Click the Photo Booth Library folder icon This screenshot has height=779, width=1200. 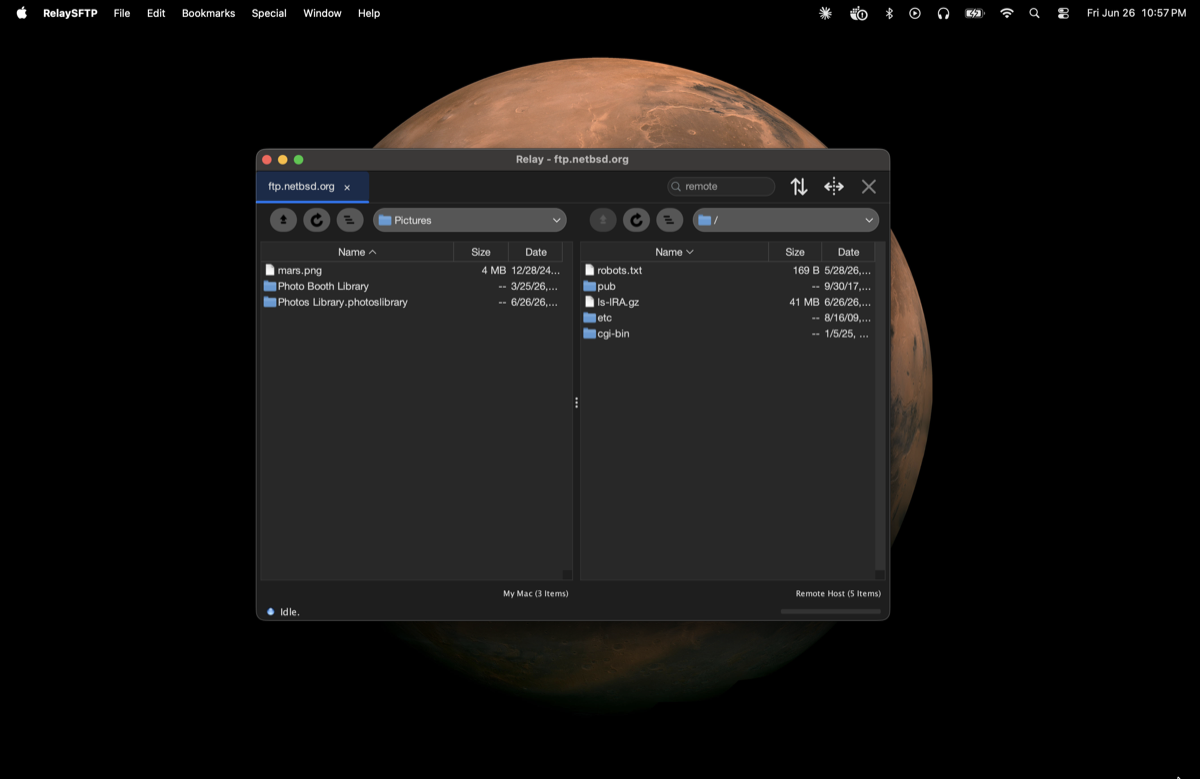pos(270,286)
